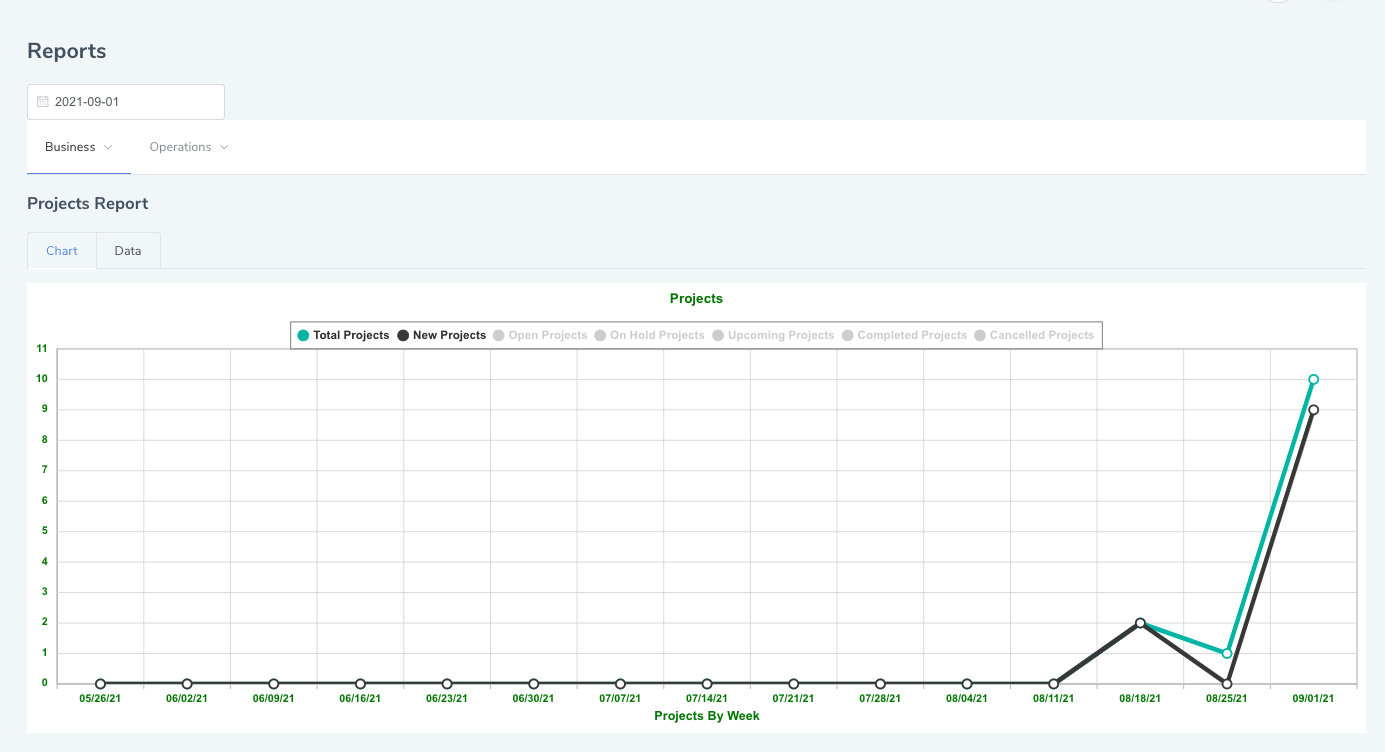Click the data point at 07/28/21
The height and width of the screenshot is (752, 1385).
(x=880, y=684)
